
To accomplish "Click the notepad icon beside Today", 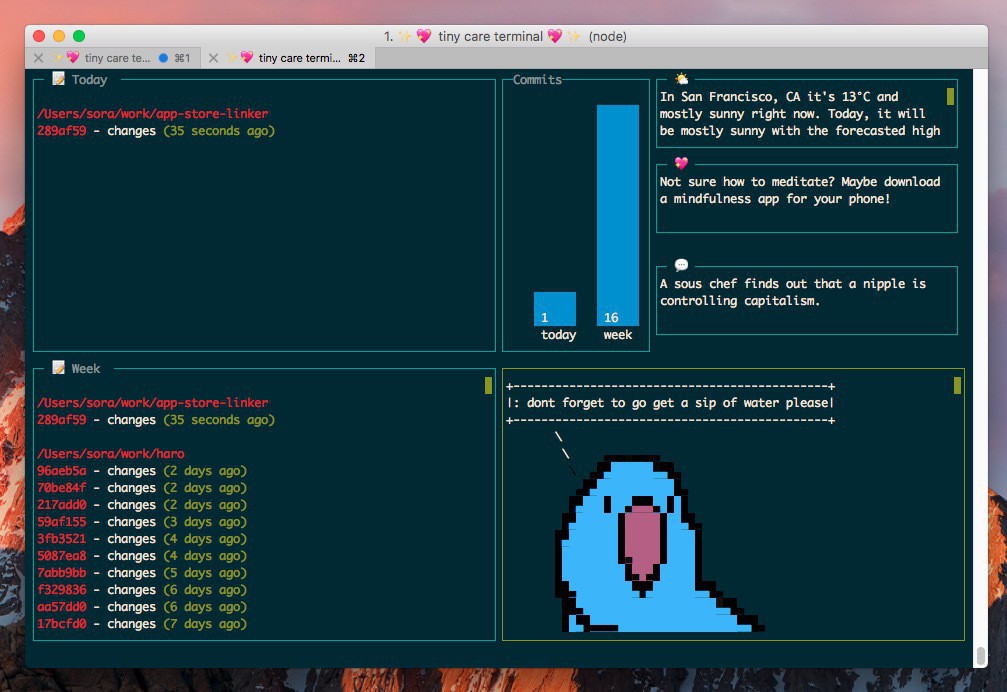I will (59, 79).
